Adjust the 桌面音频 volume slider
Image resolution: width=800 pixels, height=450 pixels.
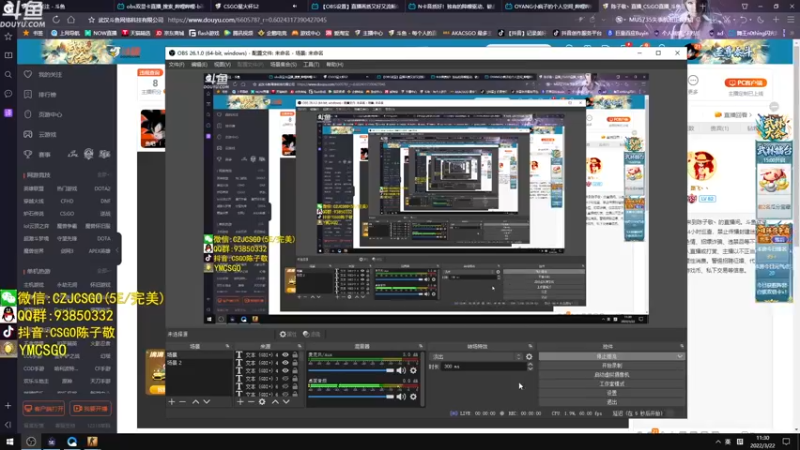352,396
